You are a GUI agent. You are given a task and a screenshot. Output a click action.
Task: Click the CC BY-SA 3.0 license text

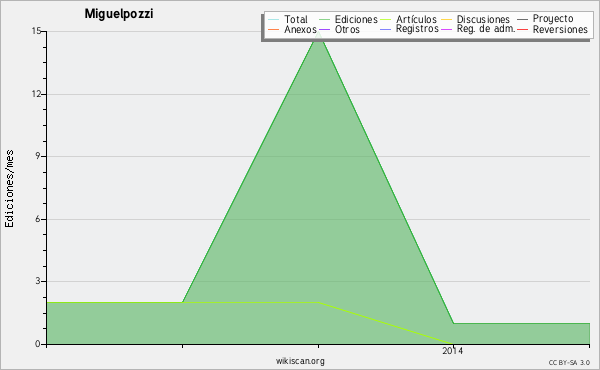(569, 362)
